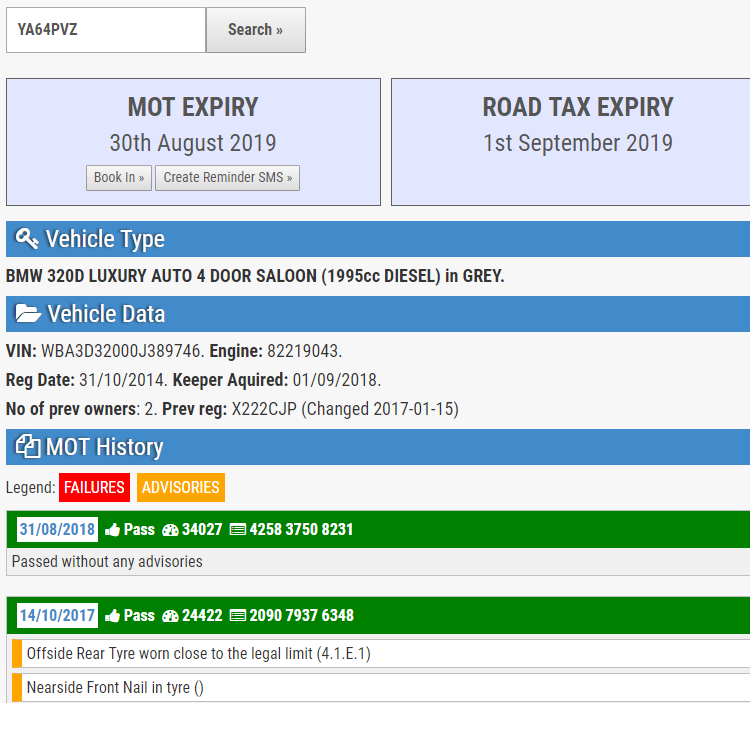750x750 pixels.
Task: Open the 14/10/2017 MOT date link
Action: pos(57,615)
